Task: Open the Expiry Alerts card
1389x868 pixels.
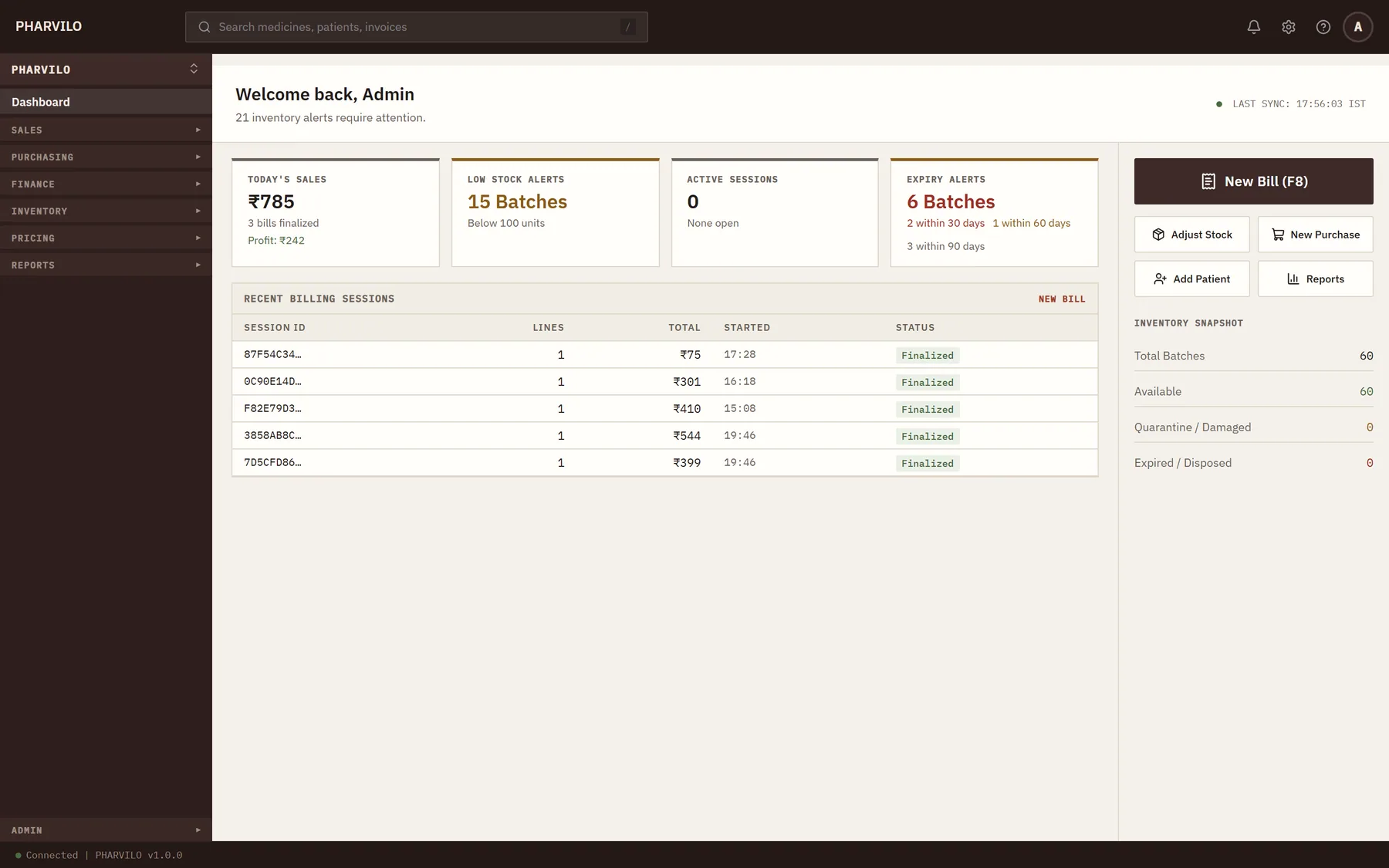Action: 995,213
